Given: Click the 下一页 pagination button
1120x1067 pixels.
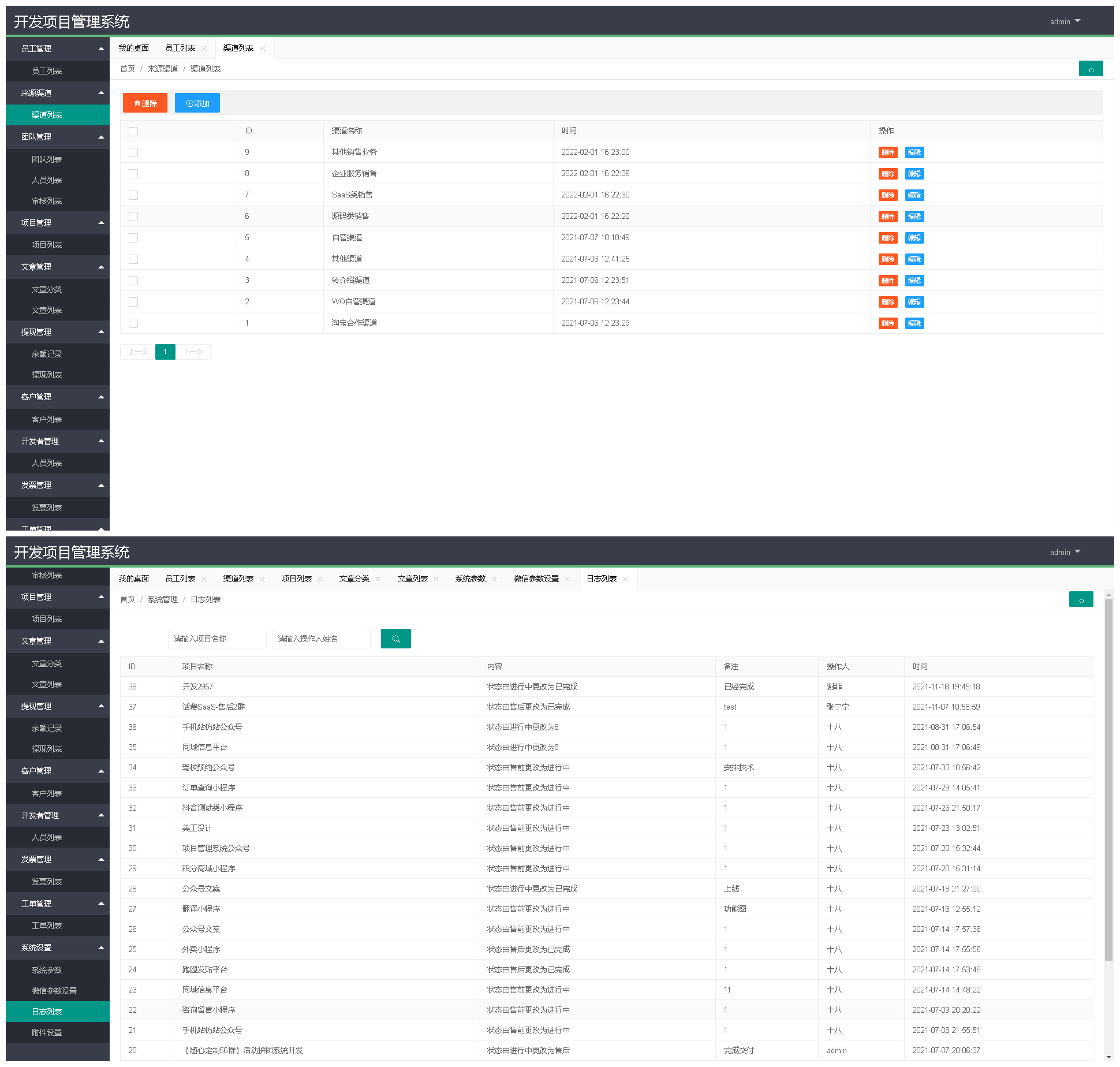Looking at the screenshot, I should 193,352.
